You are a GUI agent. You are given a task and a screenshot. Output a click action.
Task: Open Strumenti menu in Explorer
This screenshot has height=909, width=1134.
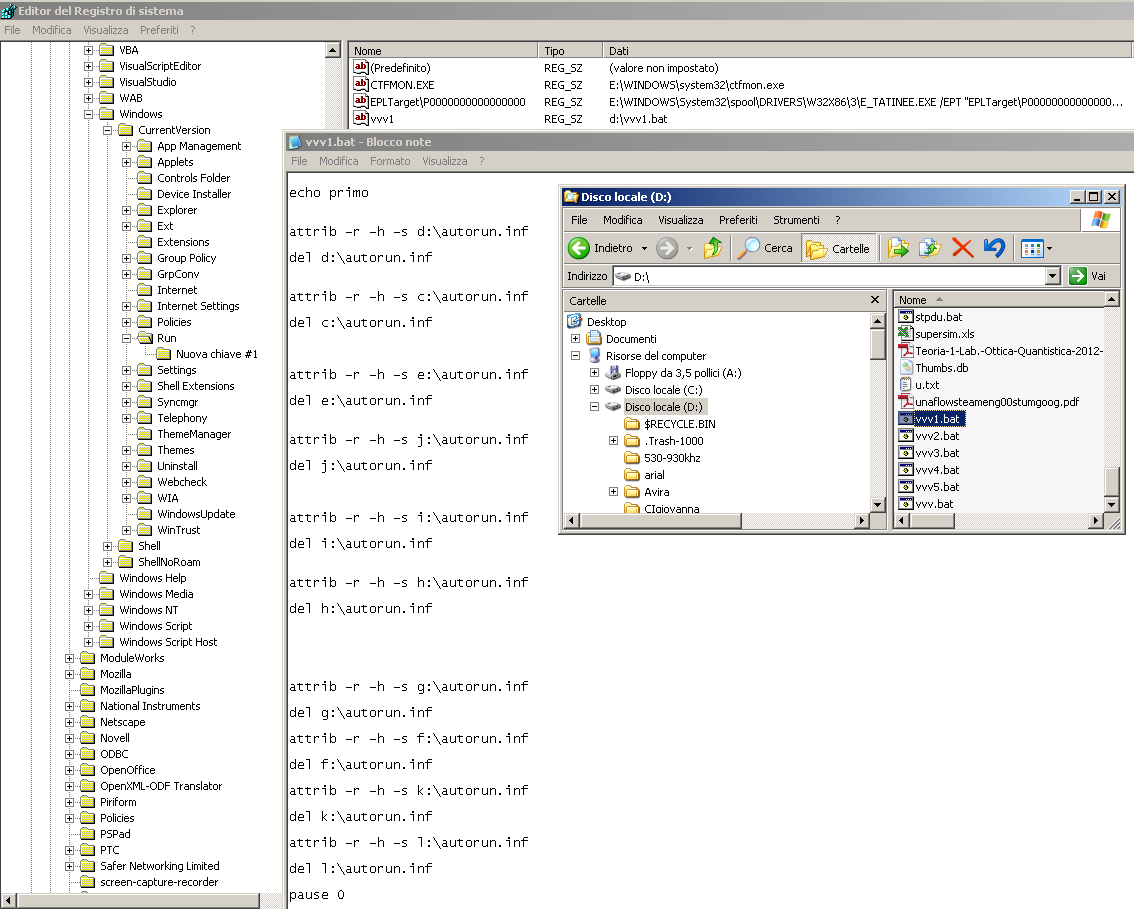796,220
